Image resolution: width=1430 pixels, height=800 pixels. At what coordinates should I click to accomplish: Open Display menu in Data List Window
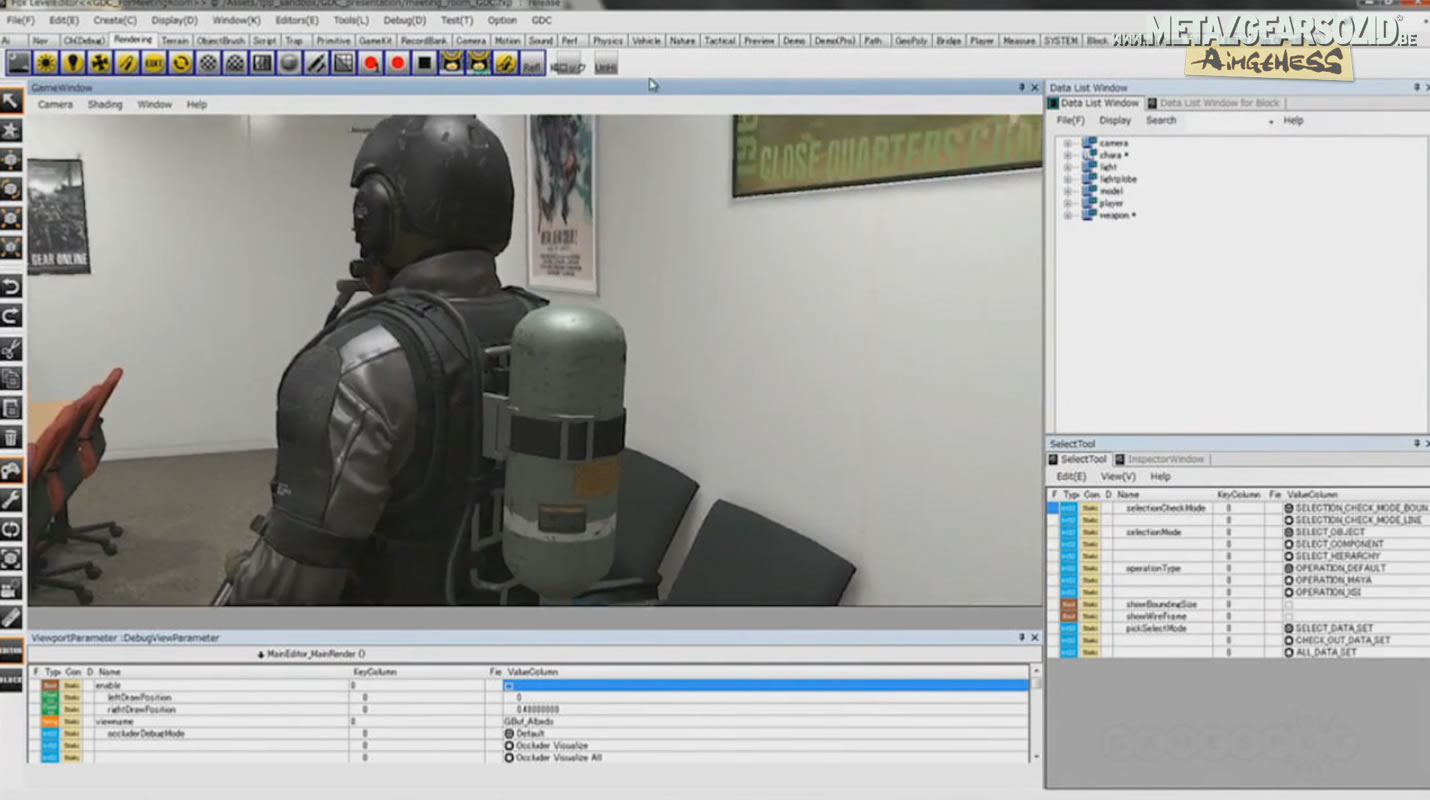(1115, 120)
